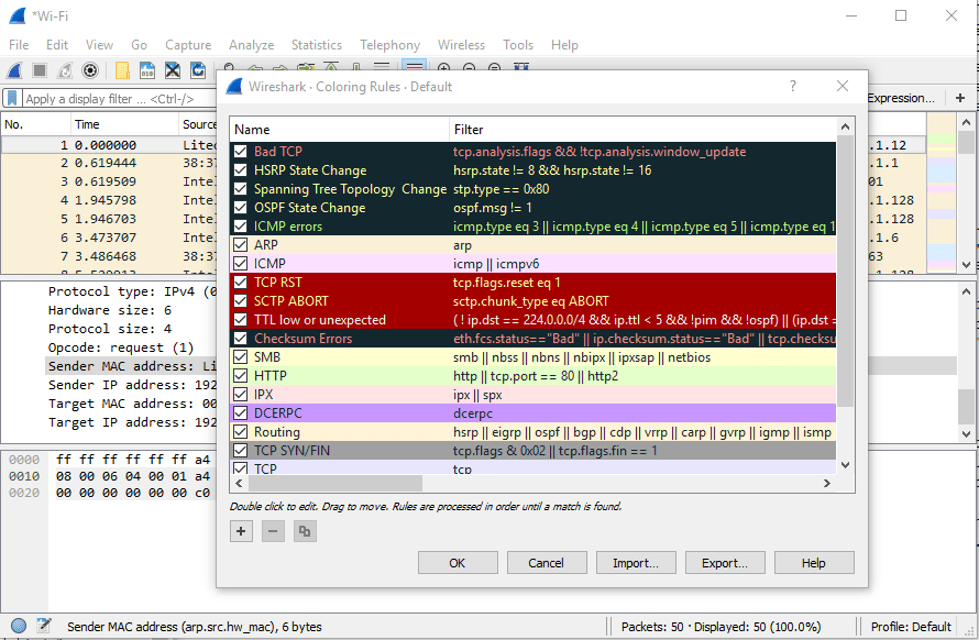
Task: Open capture options gear icon
Action: (x=90, y=70)
